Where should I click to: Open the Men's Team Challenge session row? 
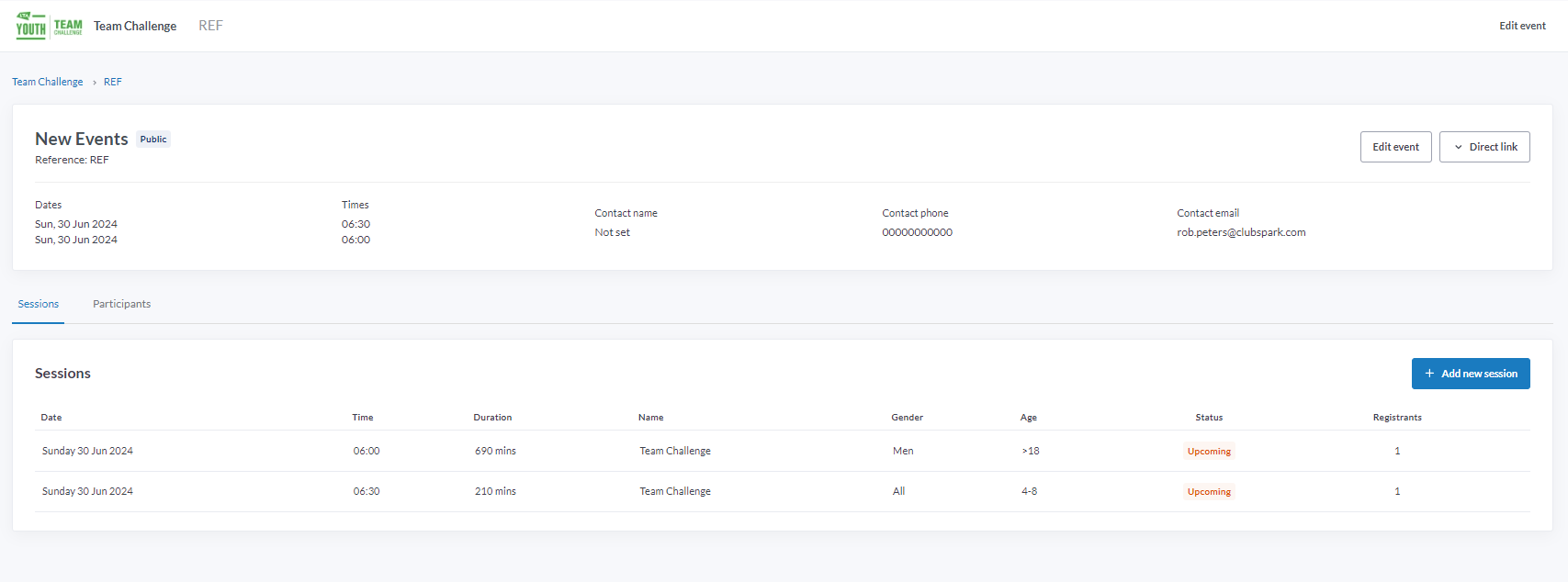(x=675, y=451)
